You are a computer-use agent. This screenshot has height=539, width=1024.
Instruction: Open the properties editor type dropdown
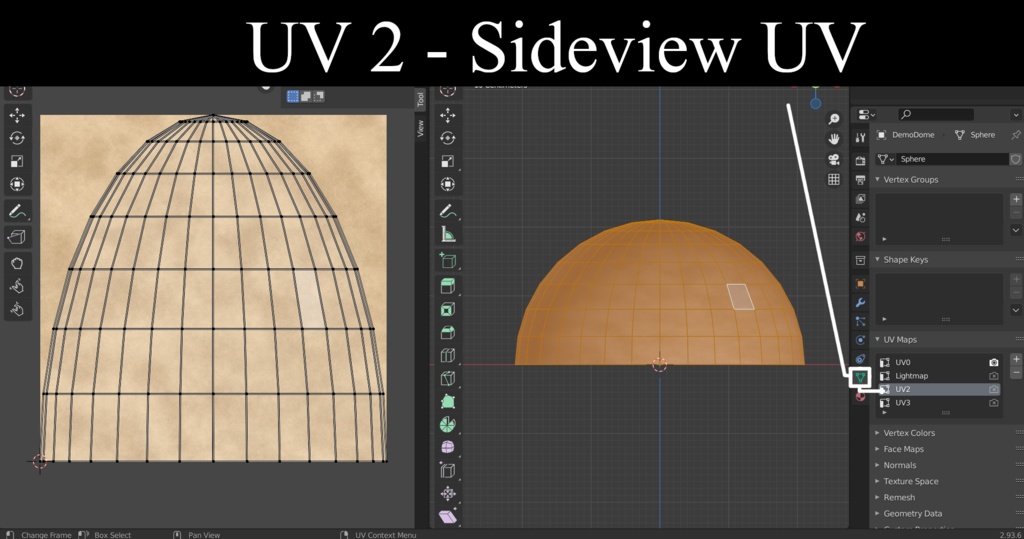point(867,114)
